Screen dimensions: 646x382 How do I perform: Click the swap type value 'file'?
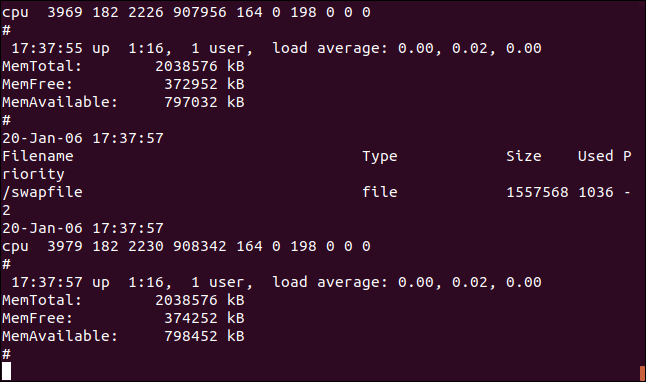pos(380,192)
